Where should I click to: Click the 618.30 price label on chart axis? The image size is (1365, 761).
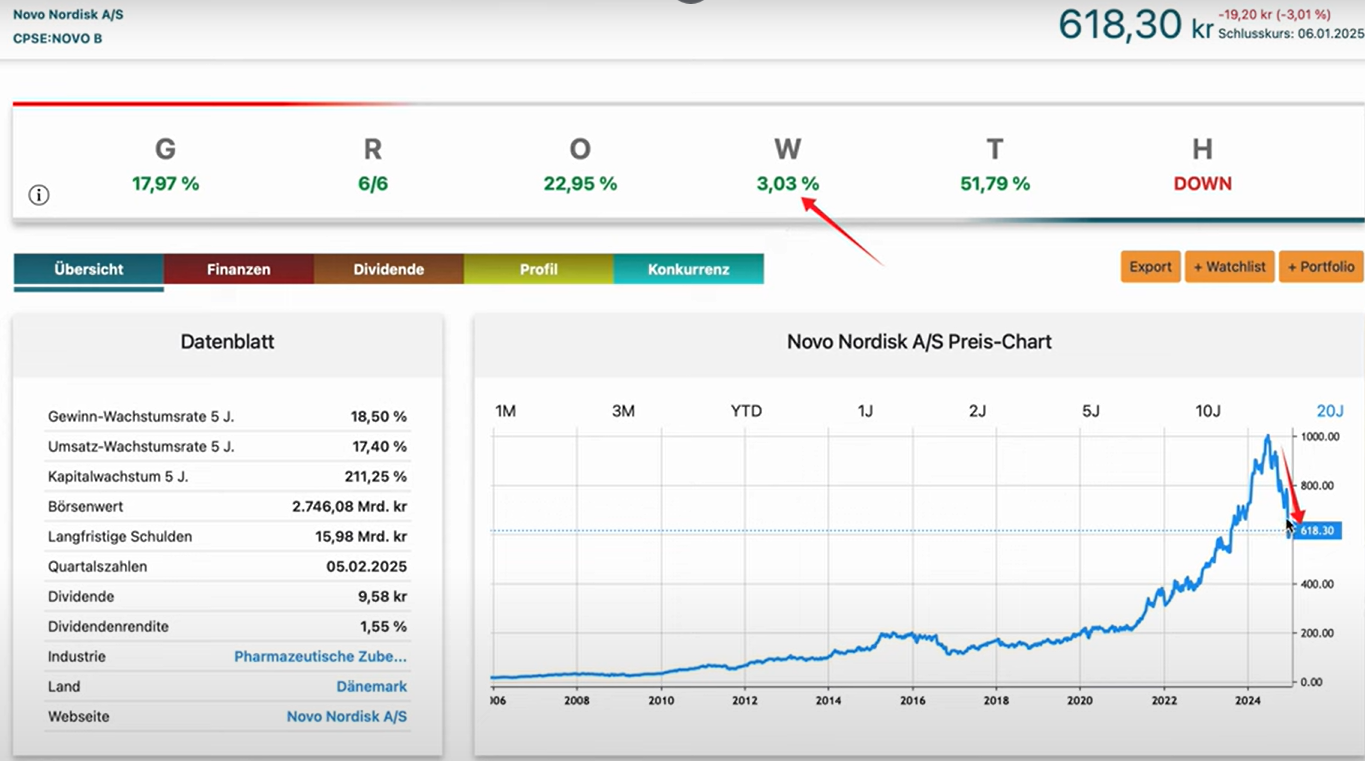[x=1316, y=531]
